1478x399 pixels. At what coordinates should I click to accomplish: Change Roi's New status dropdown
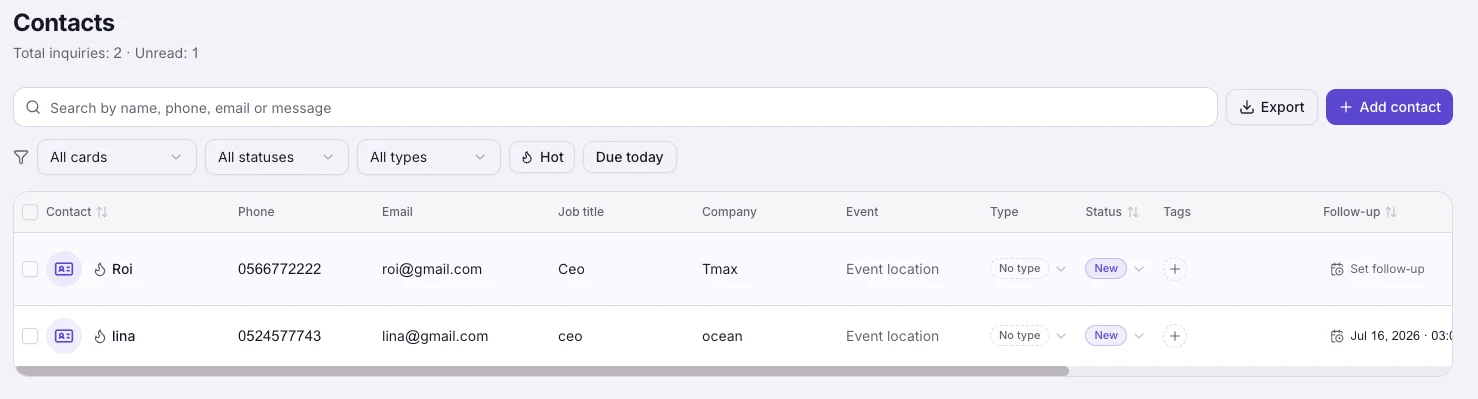coord(1115,269)
